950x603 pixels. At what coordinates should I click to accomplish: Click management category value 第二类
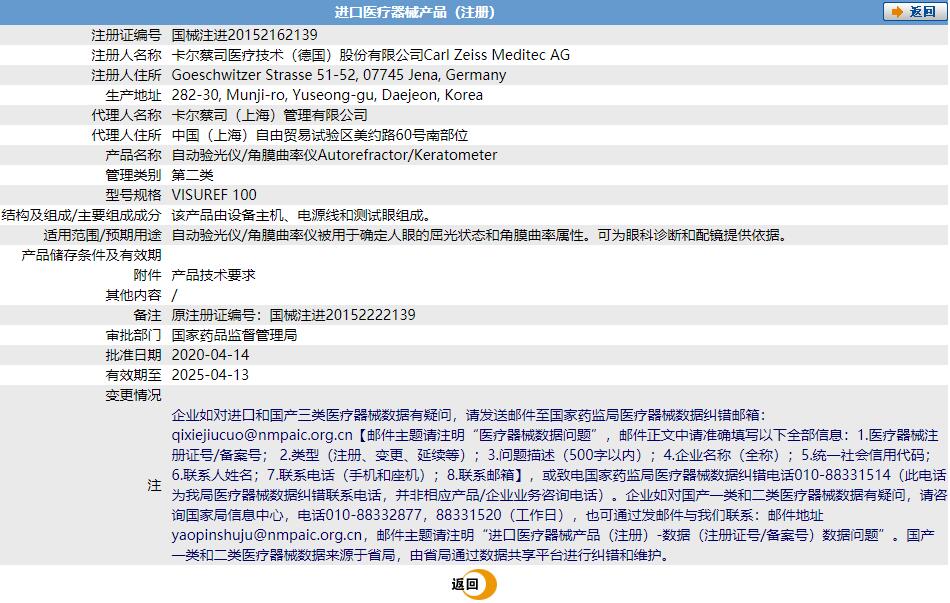(193, 175)
